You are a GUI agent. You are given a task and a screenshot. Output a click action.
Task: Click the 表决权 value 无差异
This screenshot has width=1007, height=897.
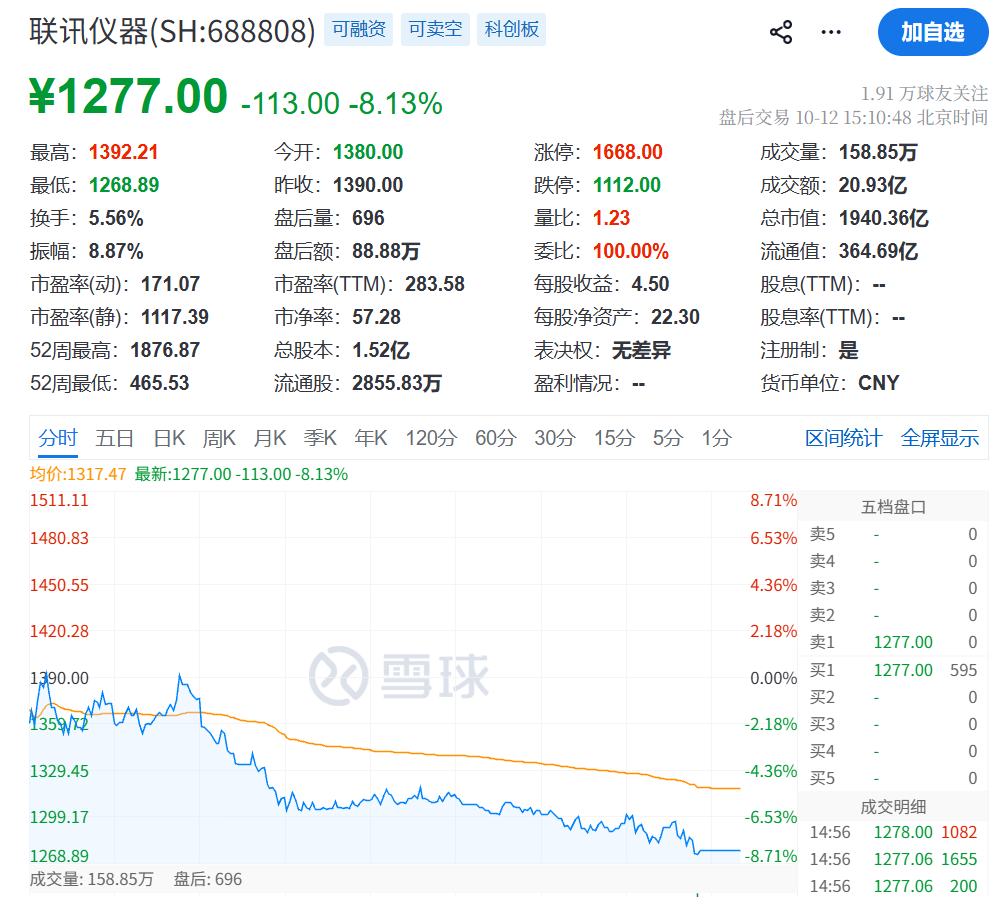641,351
